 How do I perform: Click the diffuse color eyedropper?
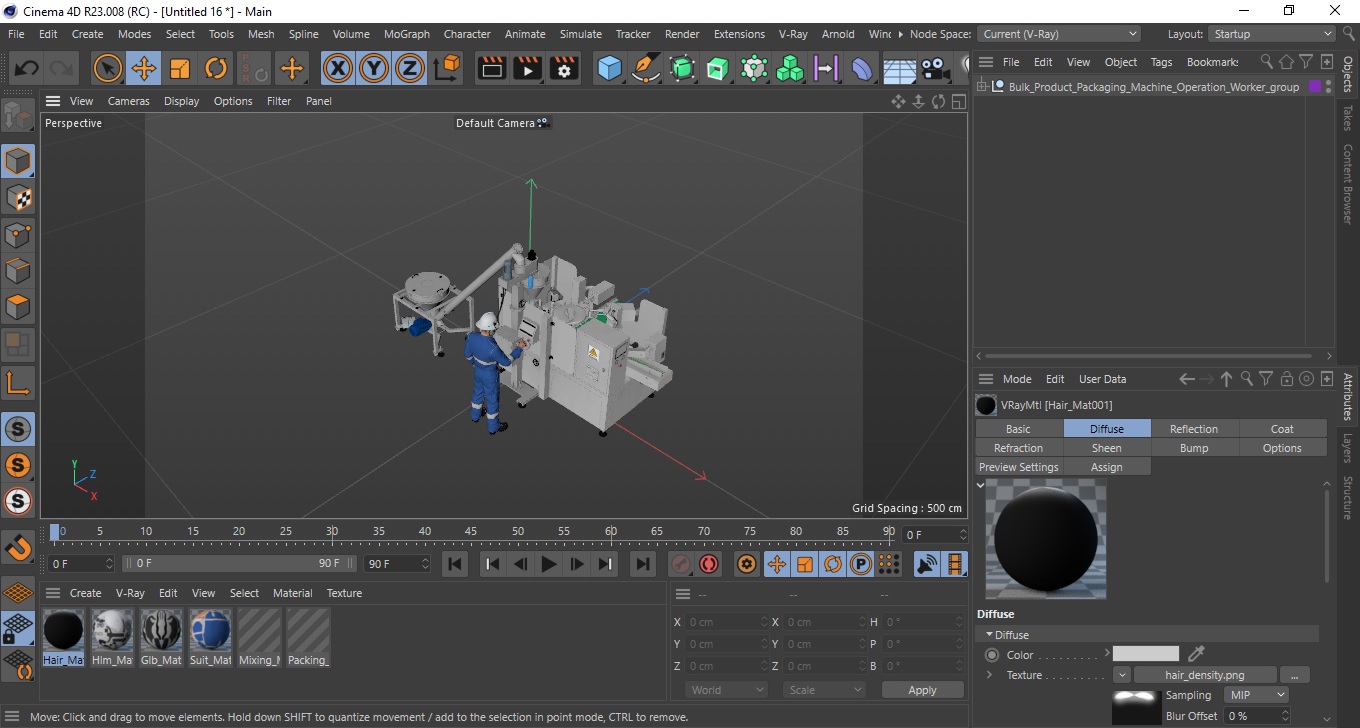pos(1196,654)
